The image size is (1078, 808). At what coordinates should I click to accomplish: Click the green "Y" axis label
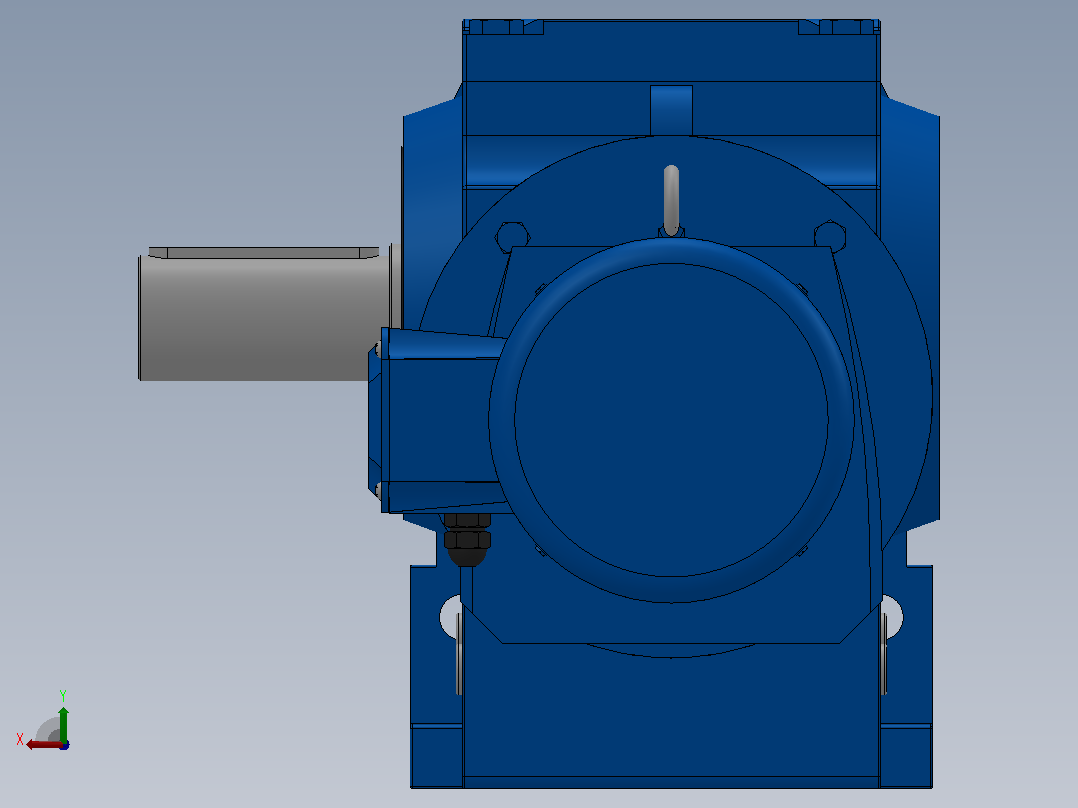(63, 696)
